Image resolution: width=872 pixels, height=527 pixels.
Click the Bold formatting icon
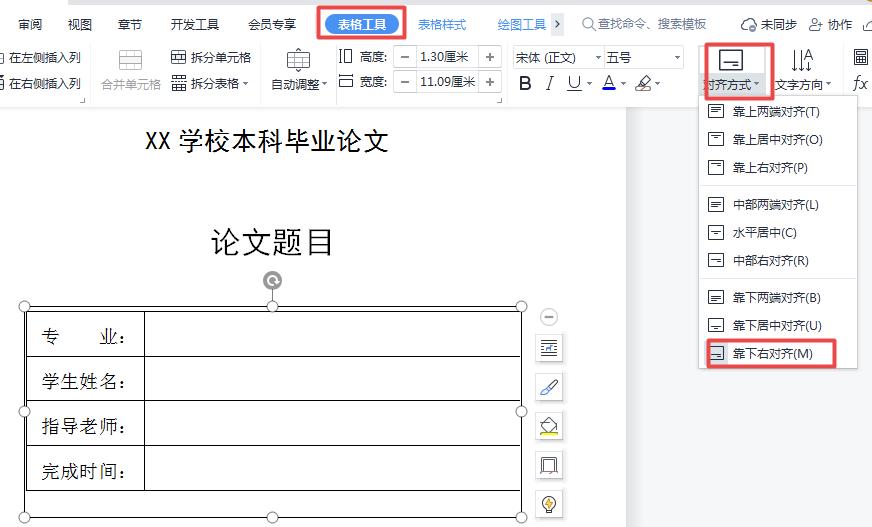[525, 84]
